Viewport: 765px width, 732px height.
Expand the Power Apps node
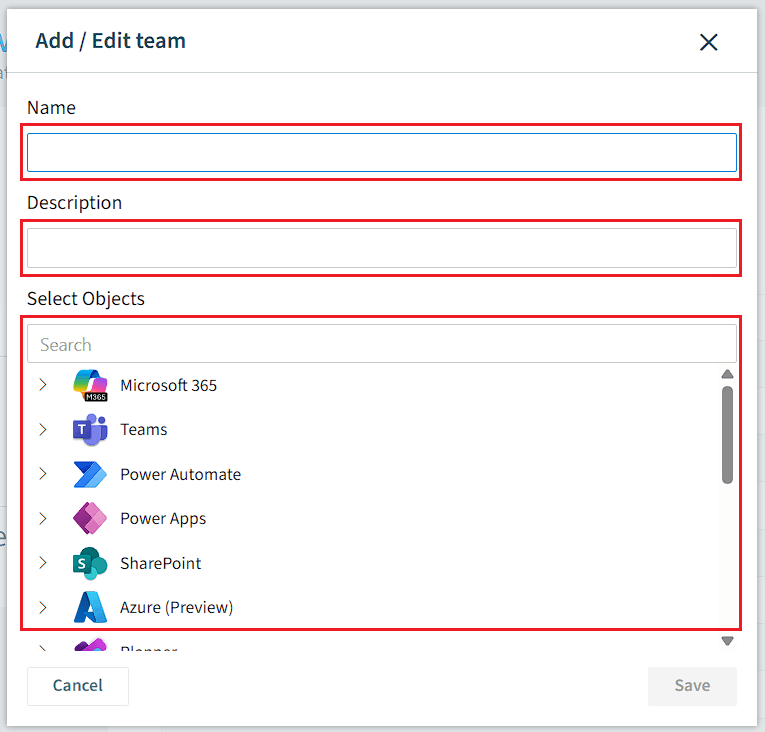point(43,518)
